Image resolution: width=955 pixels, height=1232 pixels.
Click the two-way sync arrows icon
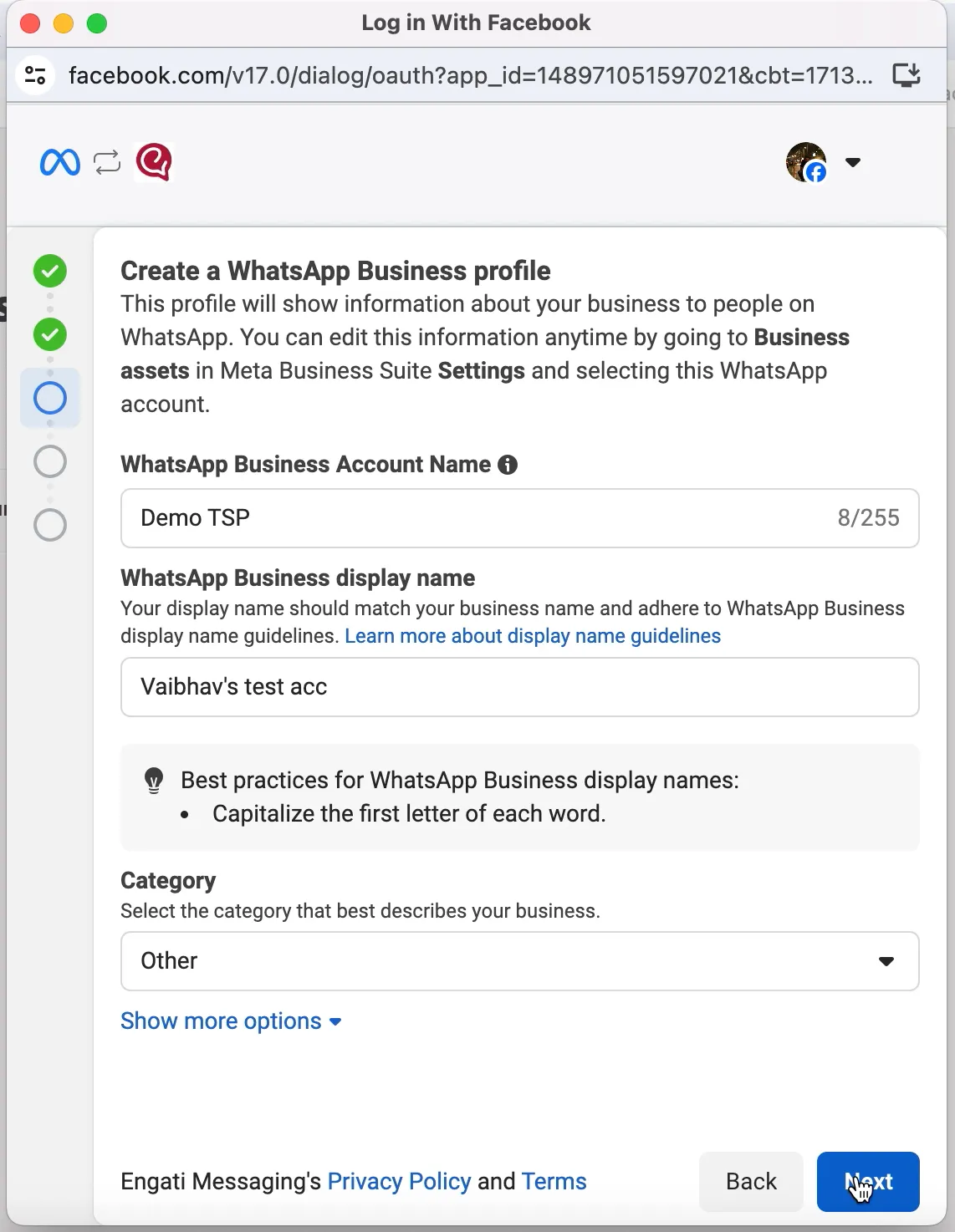coord(107,162)
